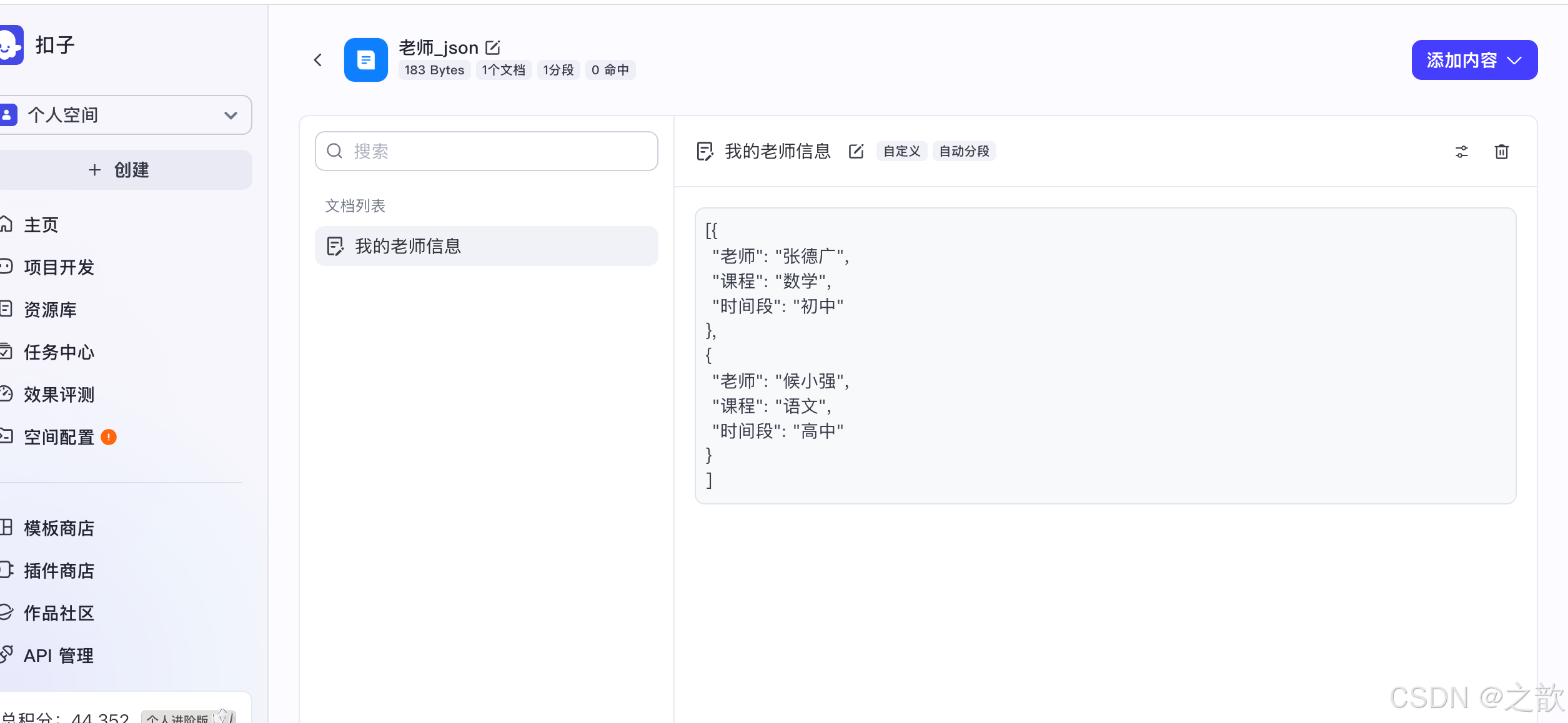Open 插件商店 via its sidebar icon
The image size is (1568, 723).
tap(6, 571)
